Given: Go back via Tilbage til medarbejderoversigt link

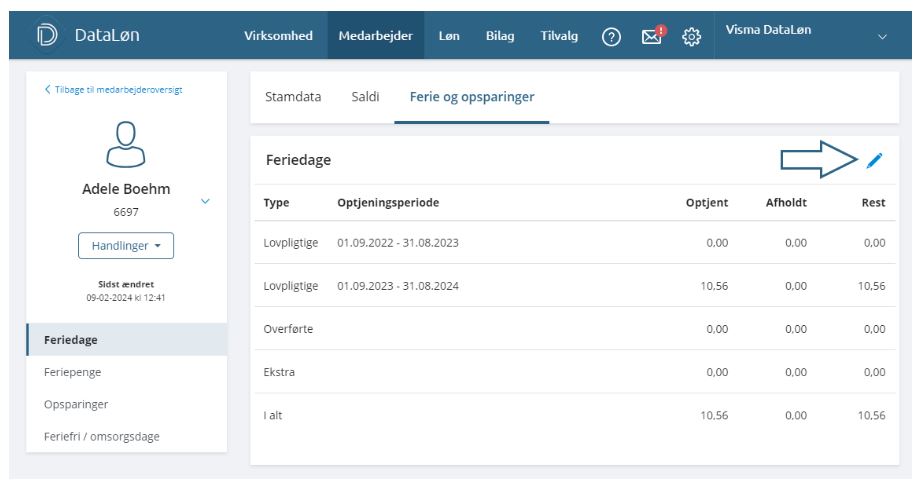Looking at the screenshot, I should pyautogui.click(x=113, y=89).
